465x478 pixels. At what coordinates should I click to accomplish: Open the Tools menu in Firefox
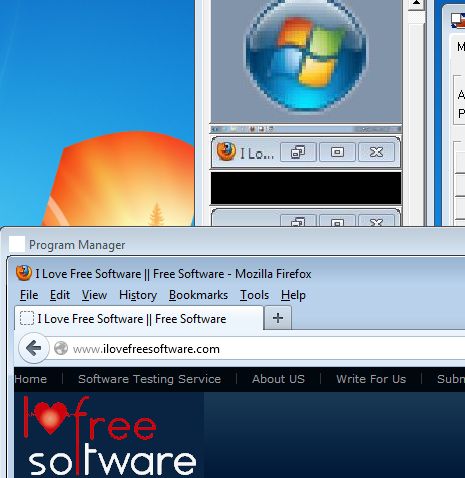[x=254, y=295]
